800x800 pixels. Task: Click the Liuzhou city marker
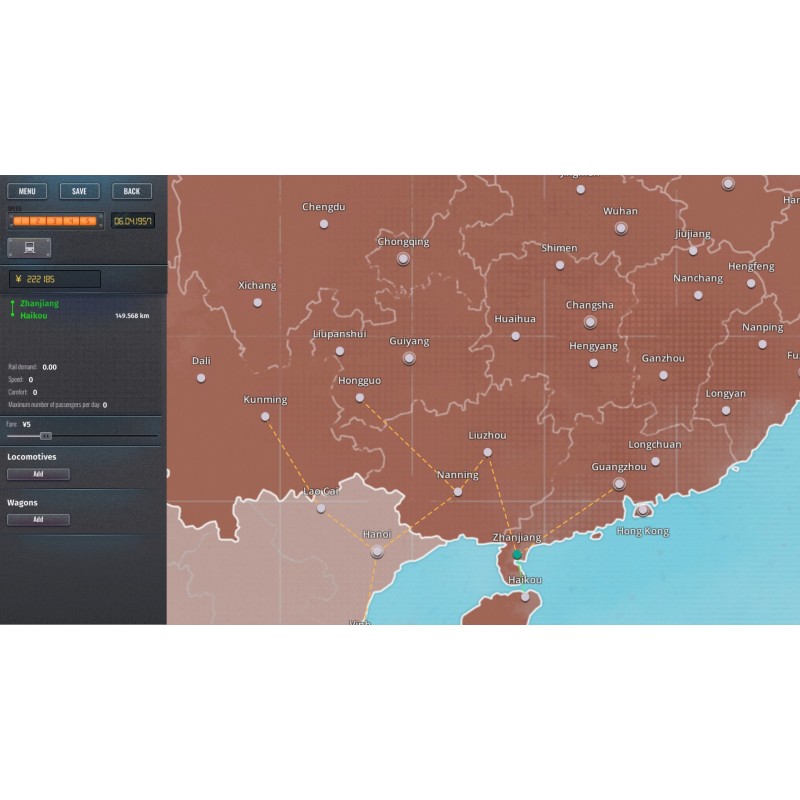487,452
